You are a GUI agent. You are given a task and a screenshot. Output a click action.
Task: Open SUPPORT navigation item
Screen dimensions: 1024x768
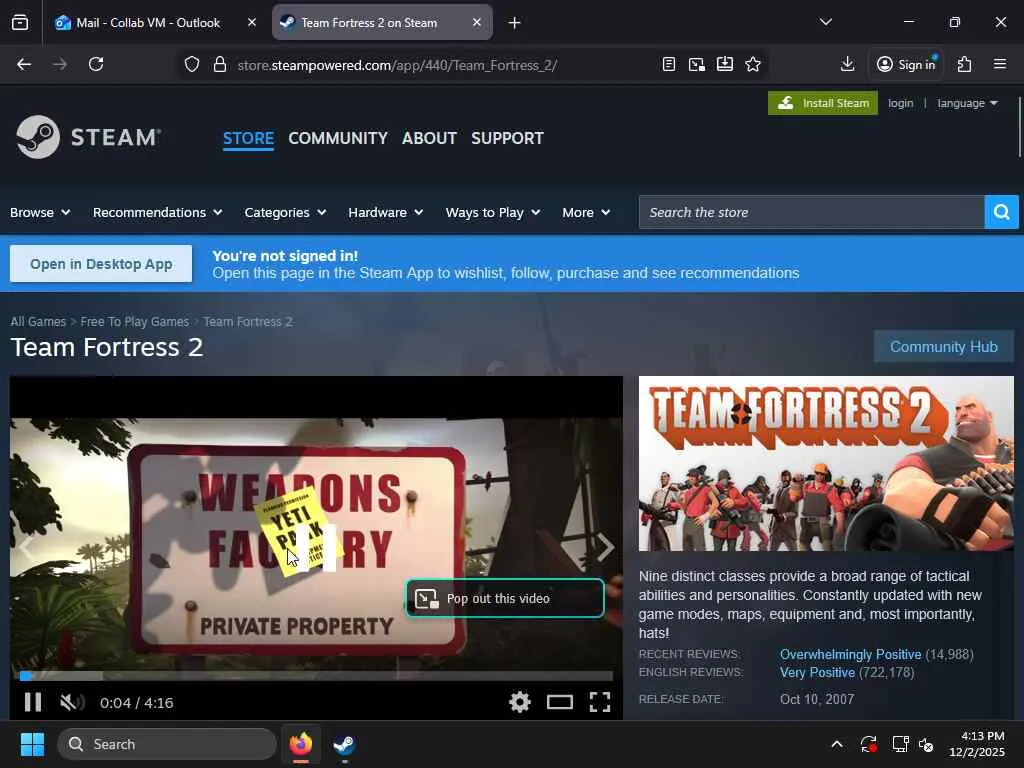[507, 138]
